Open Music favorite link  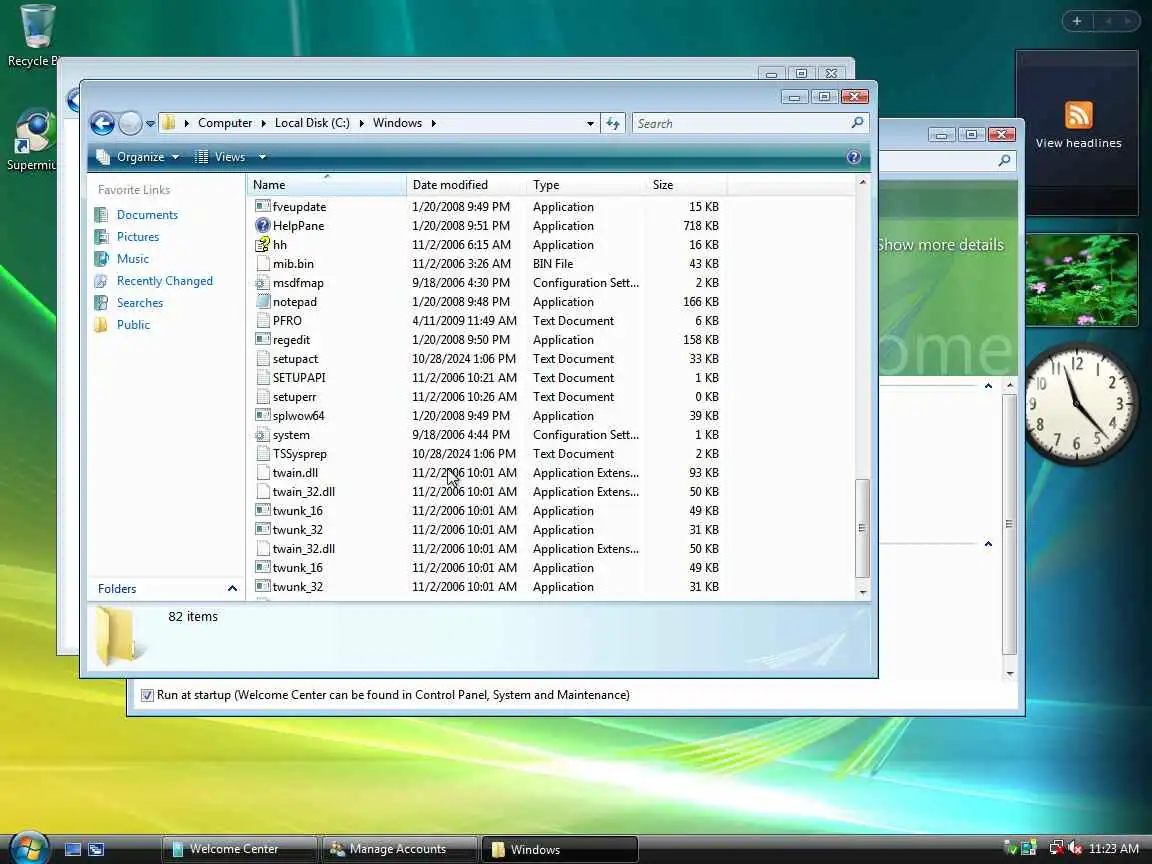tap(132, 259)
